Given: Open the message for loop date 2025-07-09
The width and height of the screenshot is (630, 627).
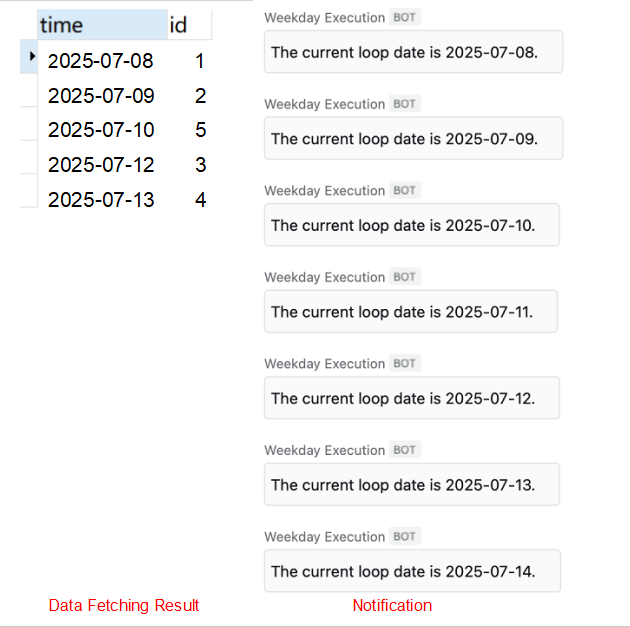Looking at the screenshot, I should (413, 139).
